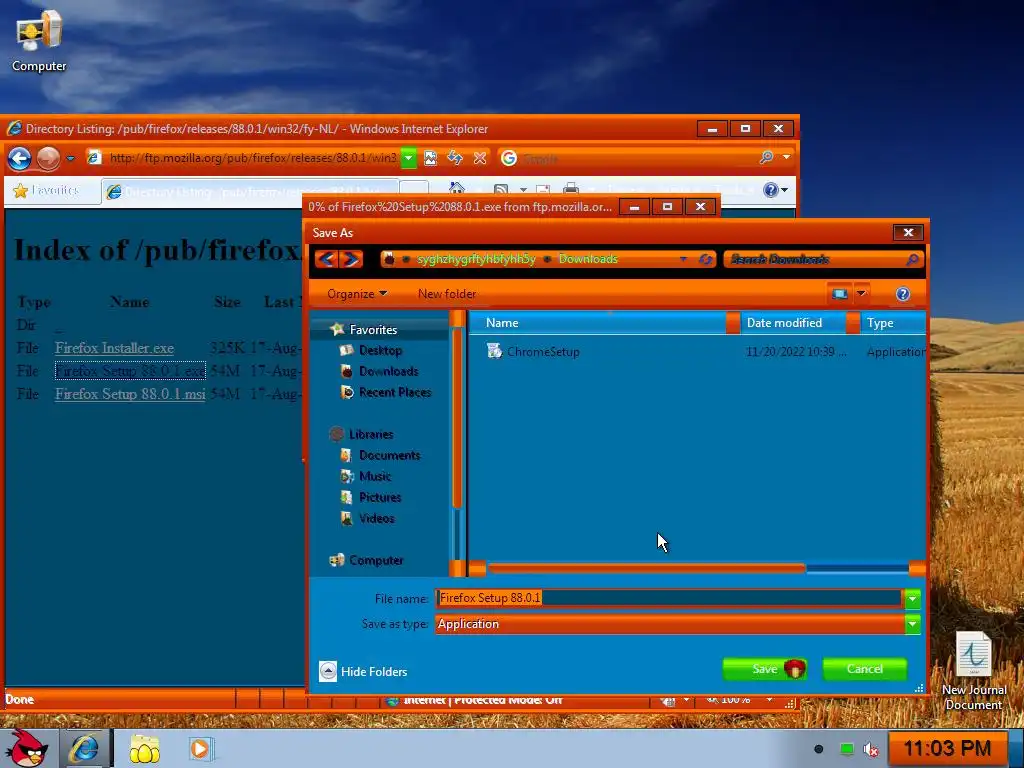Open the Pictures library
1024x768 pixels.
coord(379,497)
